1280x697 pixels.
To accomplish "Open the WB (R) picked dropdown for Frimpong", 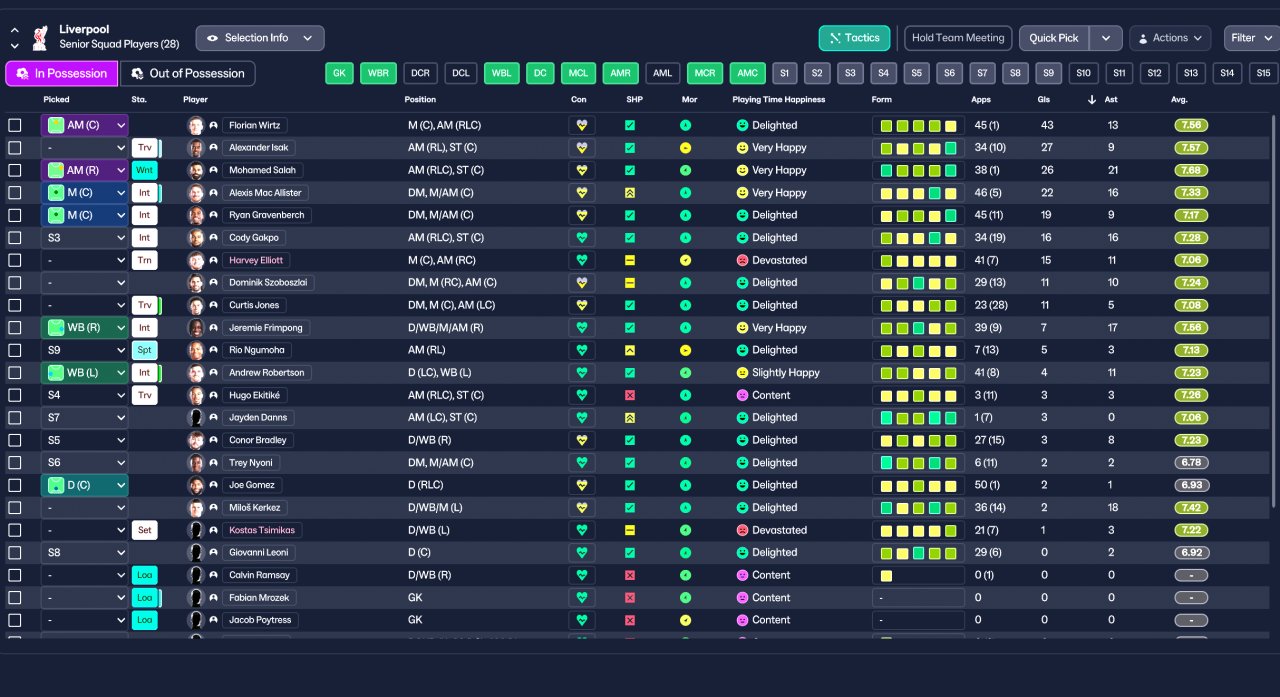I will point(85,328).
